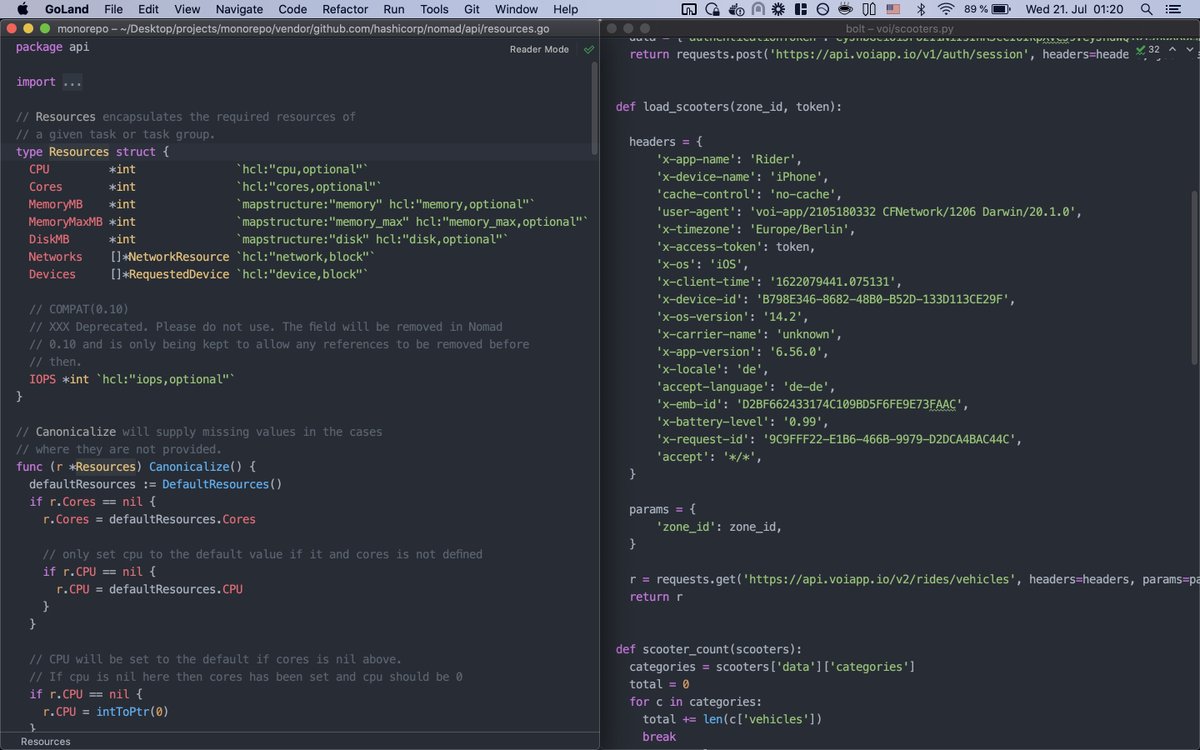Open the View menu
1200x750 pixels.
tap(187, 9)
